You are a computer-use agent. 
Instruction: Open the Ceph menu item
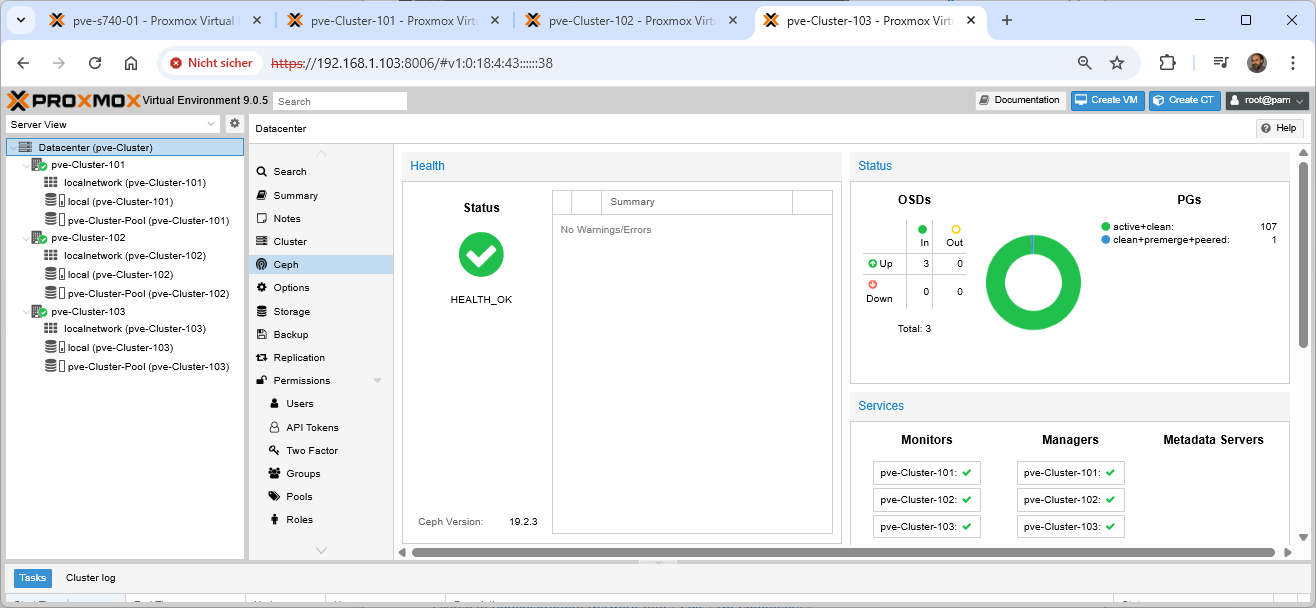pyautogui.click(x=286, y=265)
